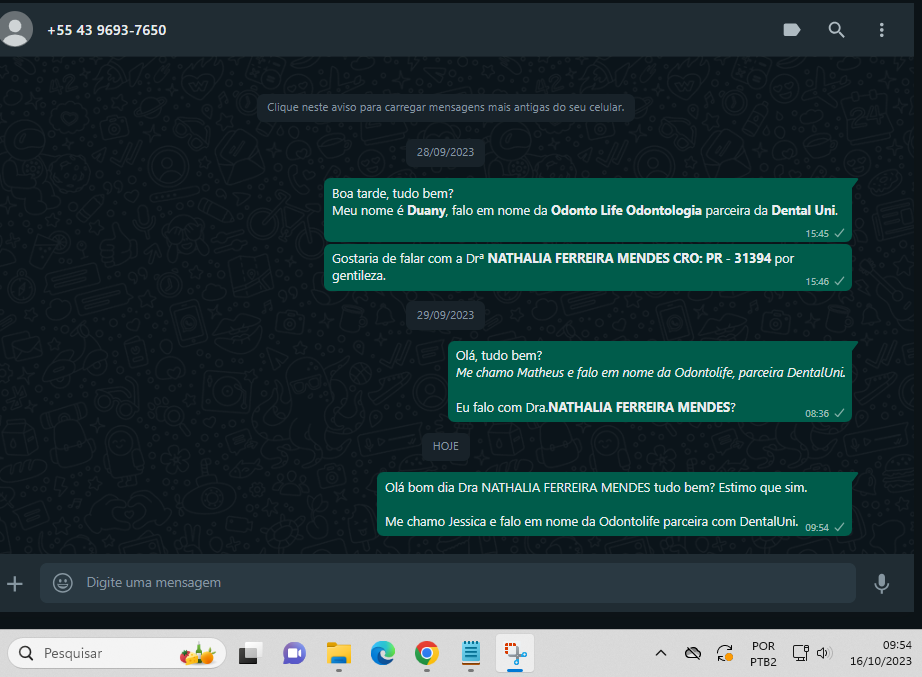Click contact number +55 43 9693-7650
Screen dimensions: 922x677
click(x=106, y=30)
